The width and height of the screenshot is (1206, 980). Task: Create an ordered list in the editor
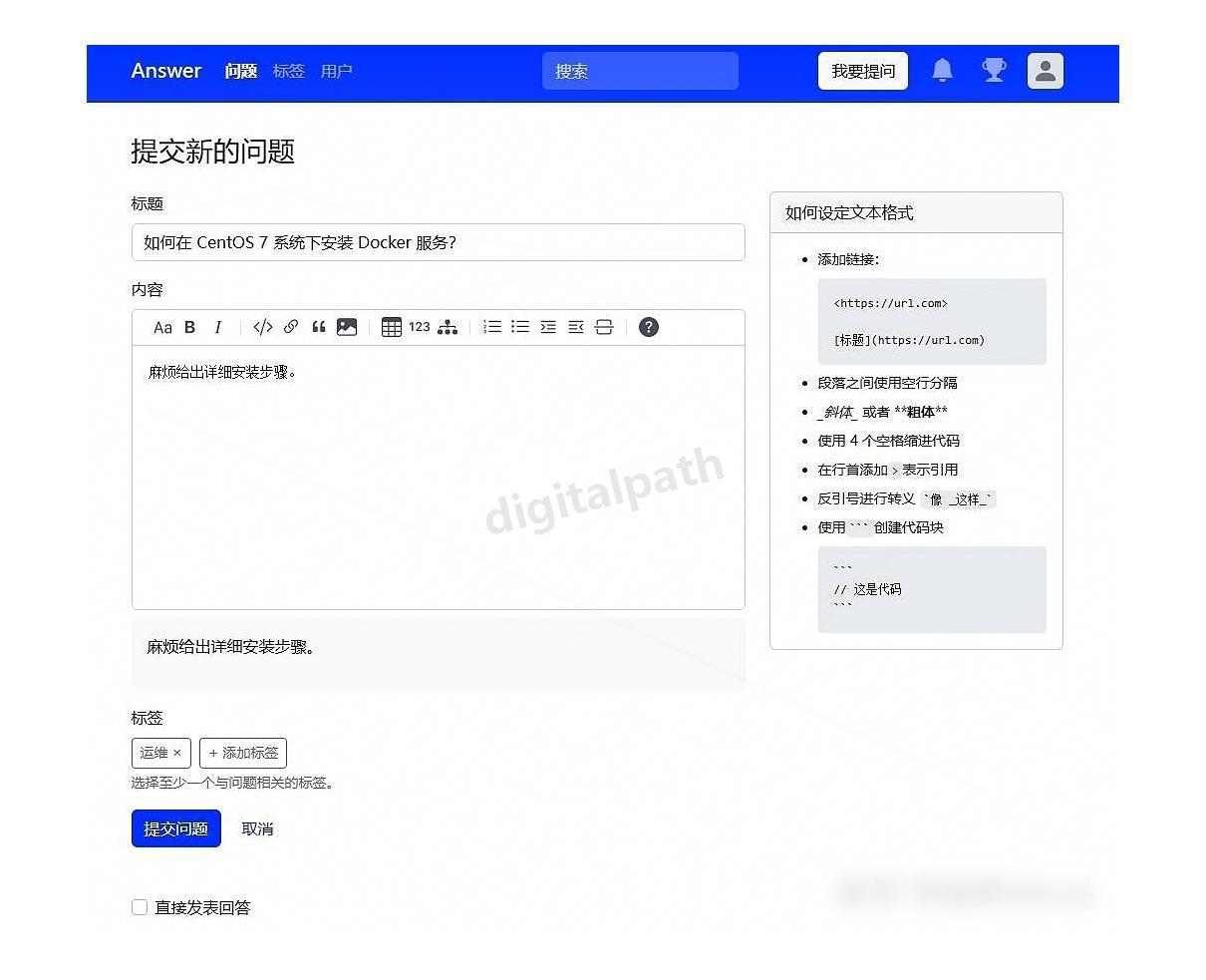click(491, 327)
